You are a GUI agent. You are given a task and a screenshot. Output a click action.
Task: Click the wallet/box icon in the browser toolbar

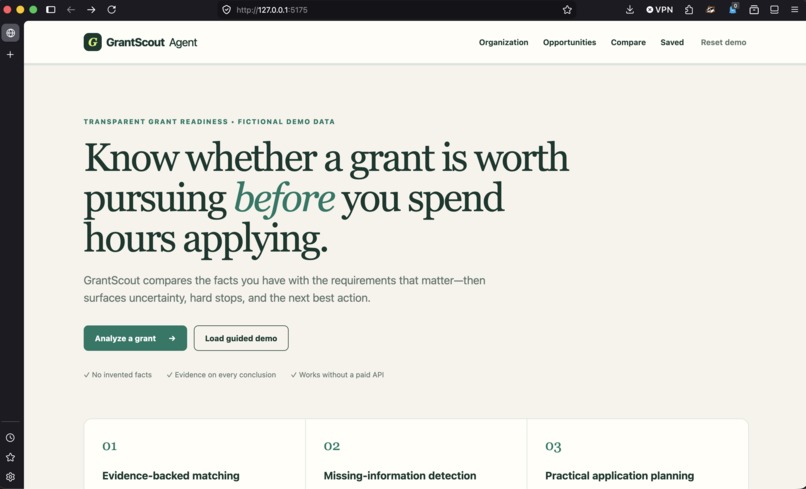tap(754, 10)
